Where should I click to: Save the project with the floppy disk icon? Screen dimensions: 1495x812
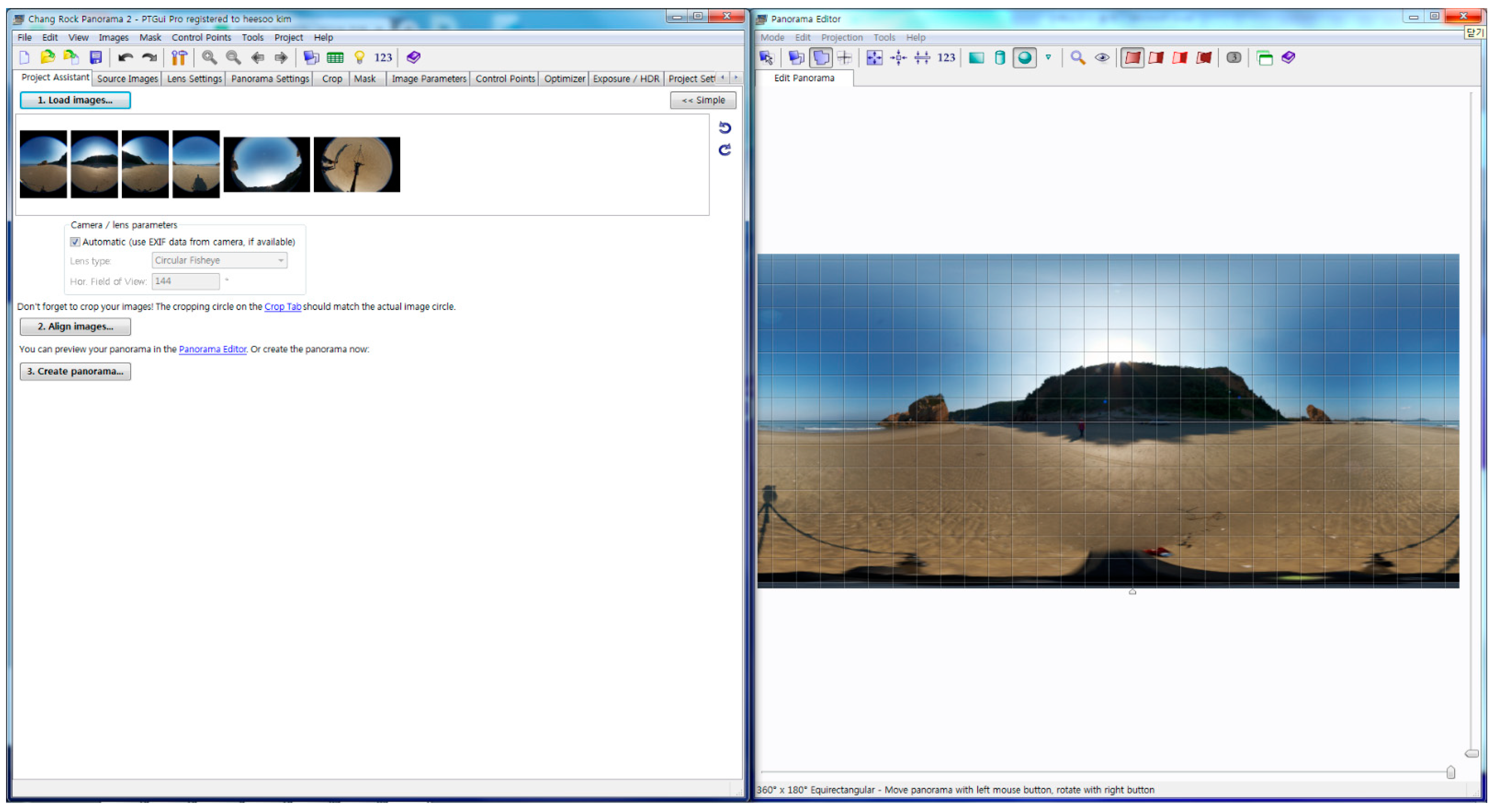coord(96,57)
